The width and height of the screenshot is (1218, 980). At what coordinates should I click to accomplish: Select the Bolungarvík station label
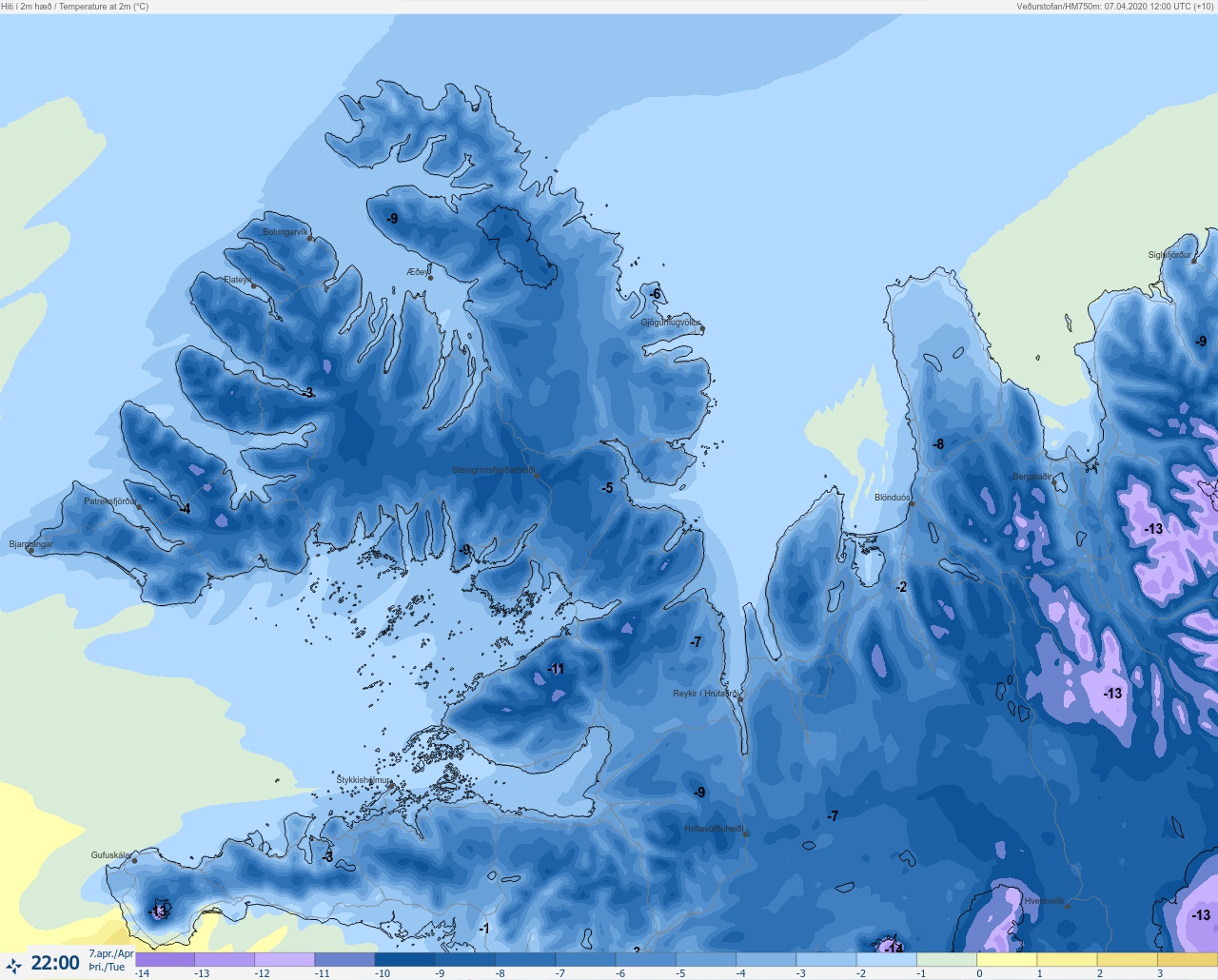point(285,232)
